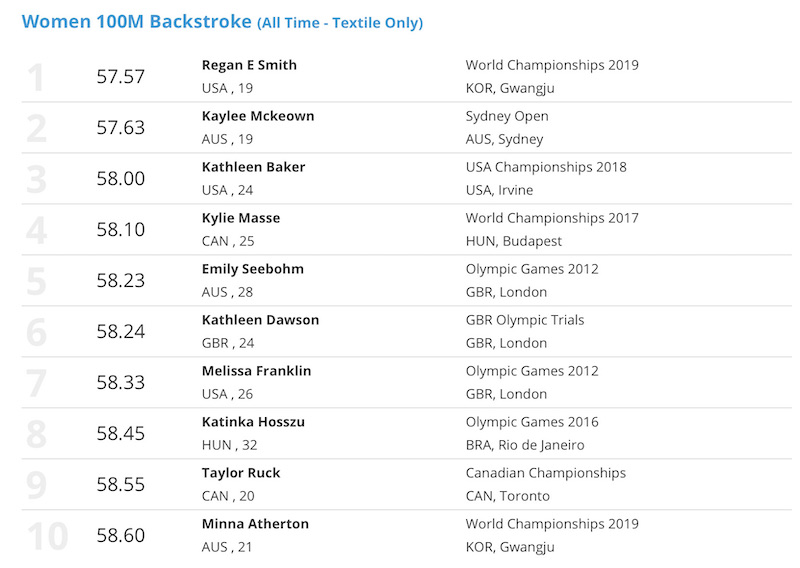The height and width of the screenshot is (568, 800).
Task: Open Taylor Ruck's profile
Action: pyautogui.click(x=241, y=473)
